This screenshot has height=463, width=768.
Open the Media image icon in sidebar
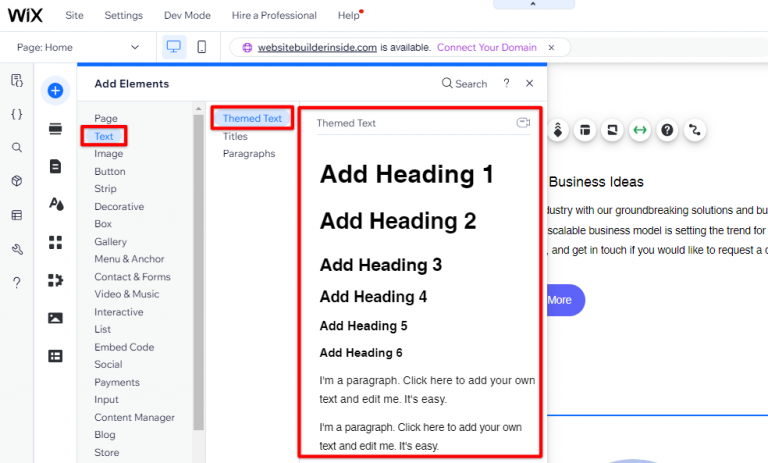55,318
